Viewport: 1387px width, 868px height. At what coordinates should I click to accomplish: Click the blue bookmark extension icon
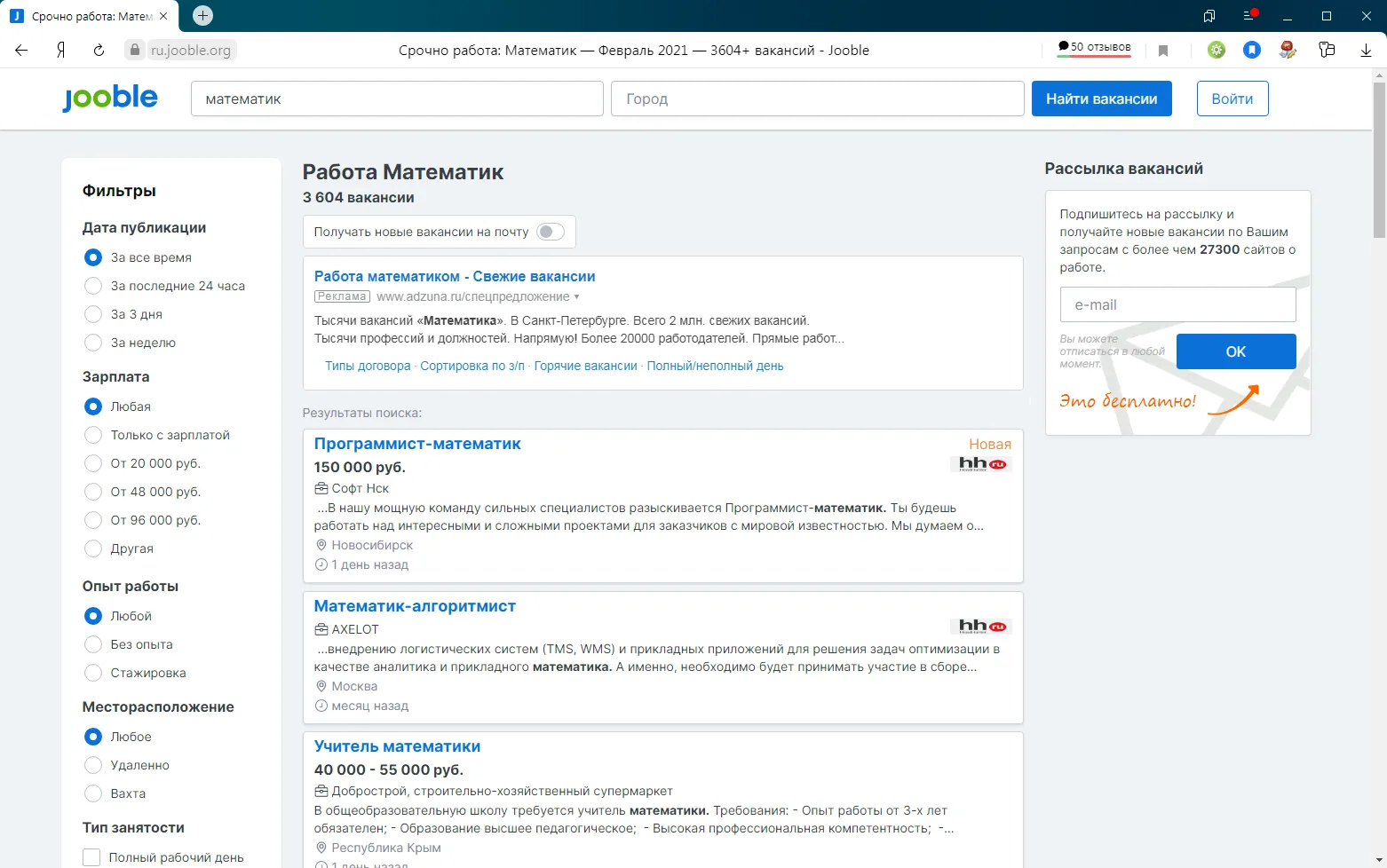click(x=1252, y=50)
